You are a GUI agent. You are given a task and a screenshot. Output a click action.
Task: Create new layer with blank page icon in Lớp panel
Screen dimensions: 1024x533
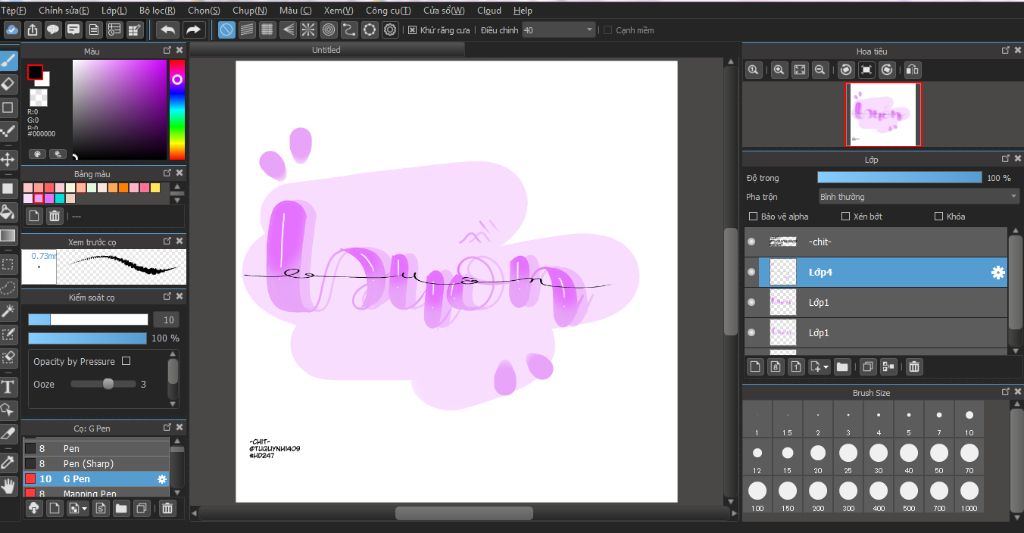[755, 367]
